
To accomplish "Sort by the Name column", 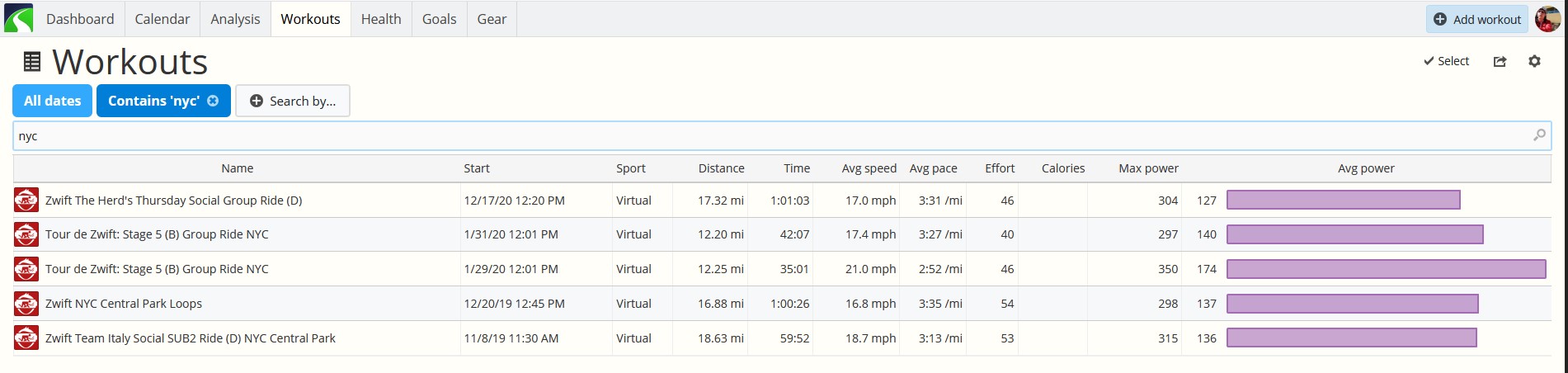I will [238, 168].
